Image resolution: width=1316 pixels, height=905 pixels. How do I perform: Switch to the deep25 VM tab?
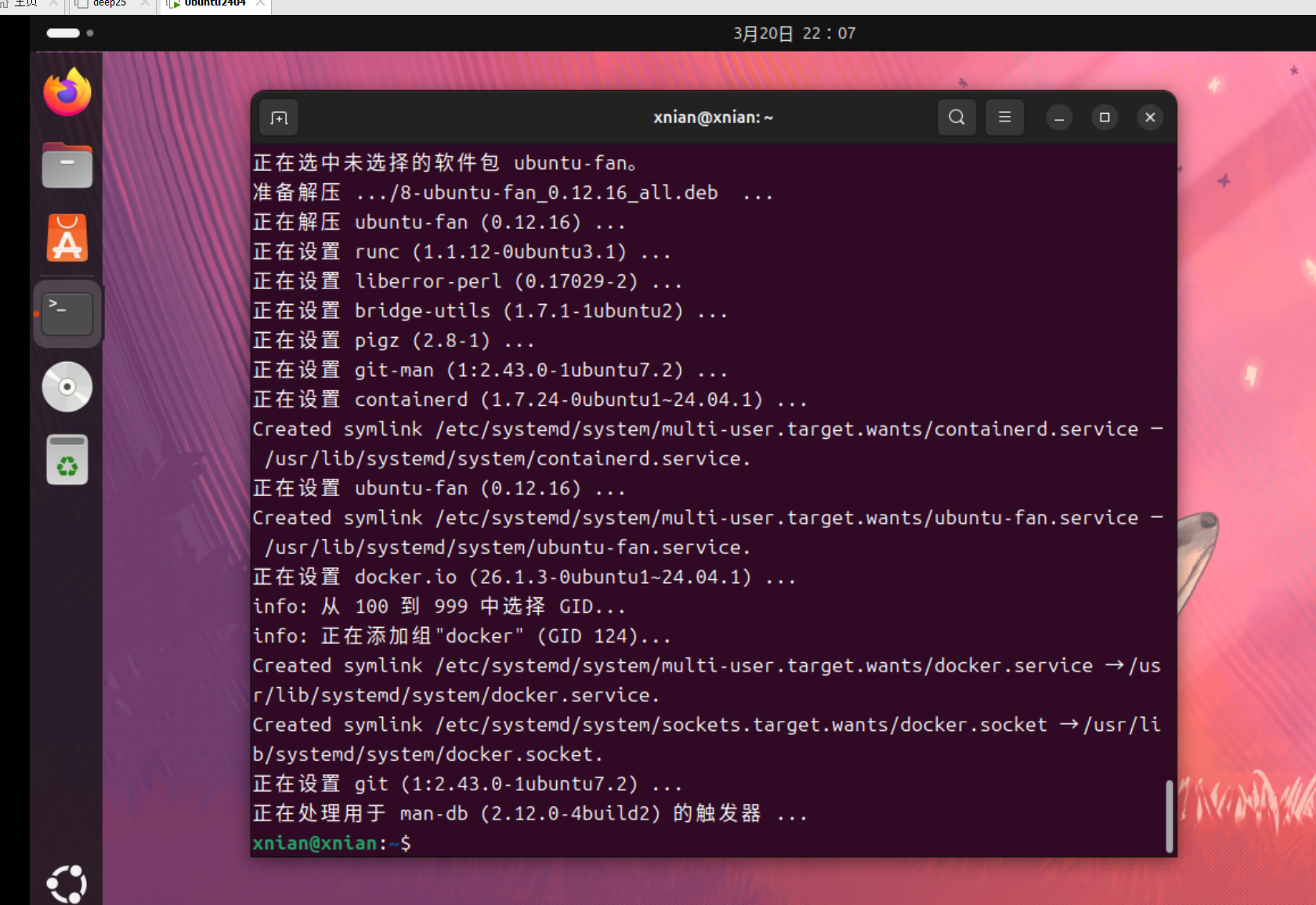point(109,4)
